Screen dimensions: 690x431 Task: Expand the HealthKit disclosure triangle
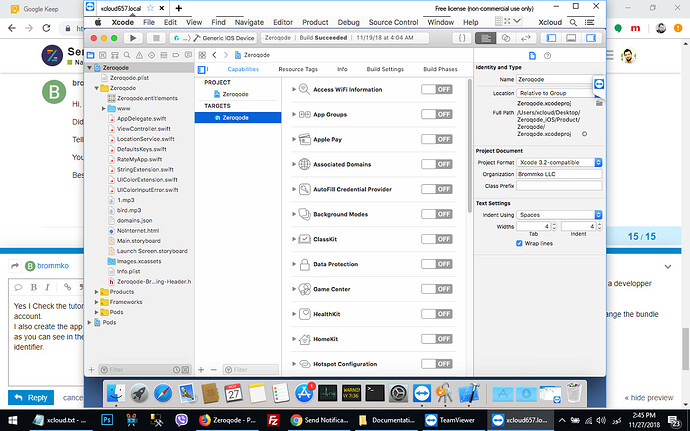pyautogui.click(x=294, y=314)
